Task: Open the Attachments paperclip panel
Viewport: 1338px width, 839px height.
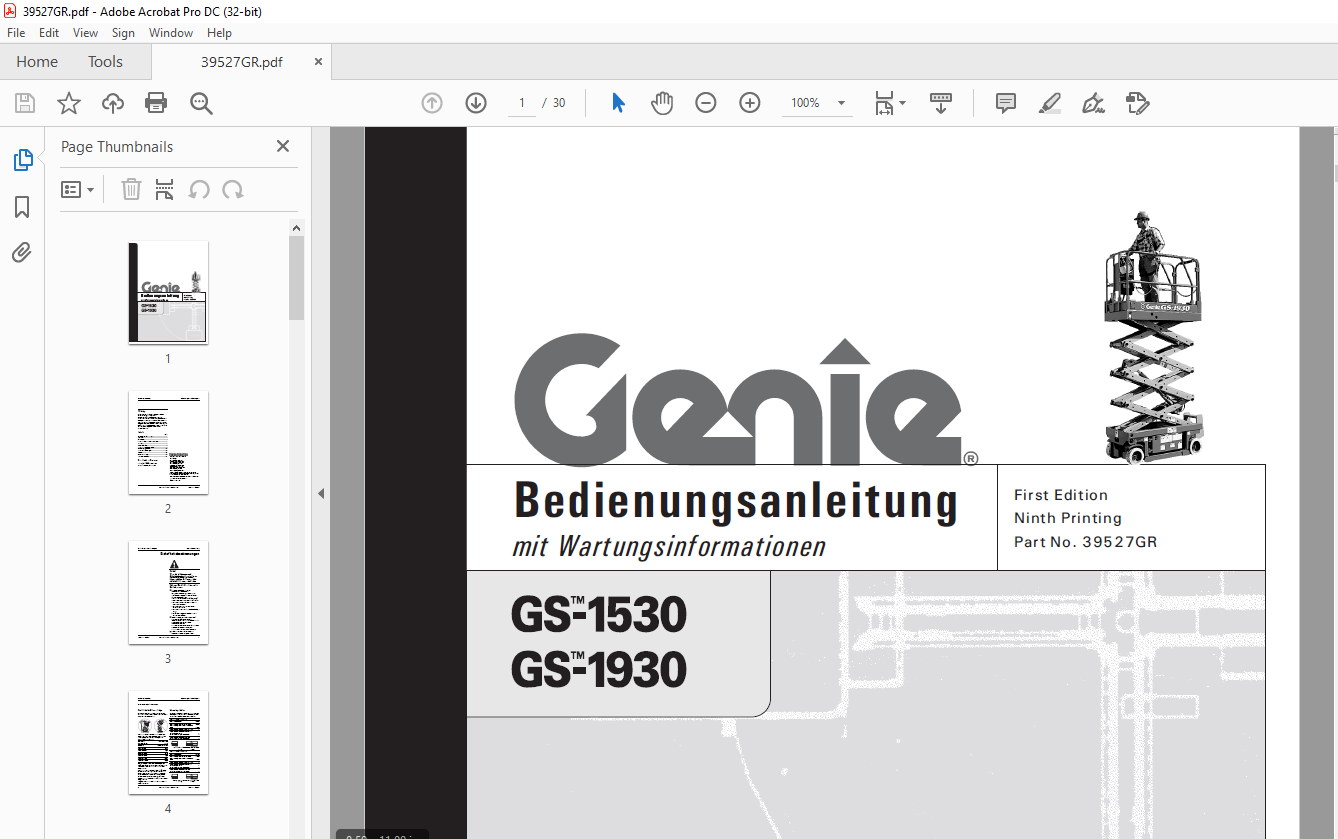Action: pos(22,252)
